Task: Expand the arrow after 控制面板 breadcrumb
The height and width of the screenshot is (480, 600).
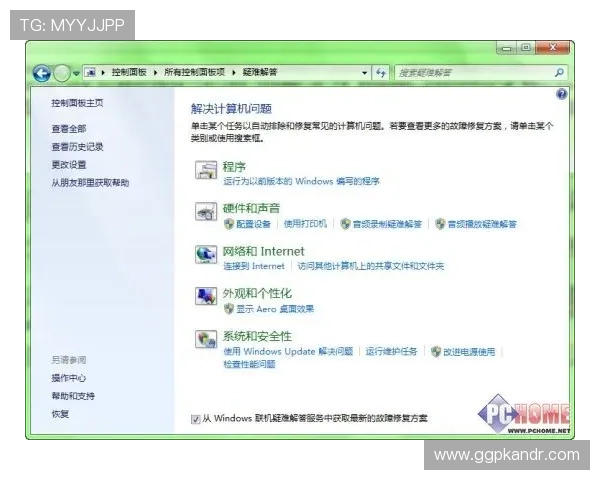Action: coord(155,72)
